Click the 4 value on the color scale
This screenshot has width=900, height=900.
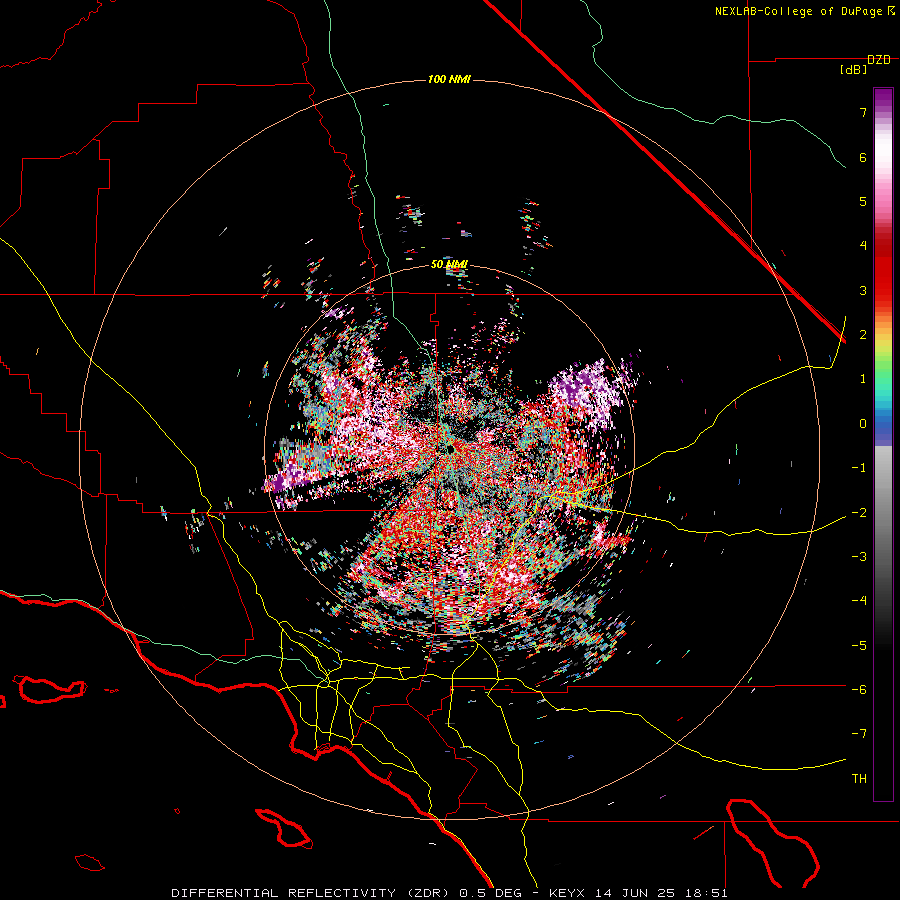[x=863, y=246]
